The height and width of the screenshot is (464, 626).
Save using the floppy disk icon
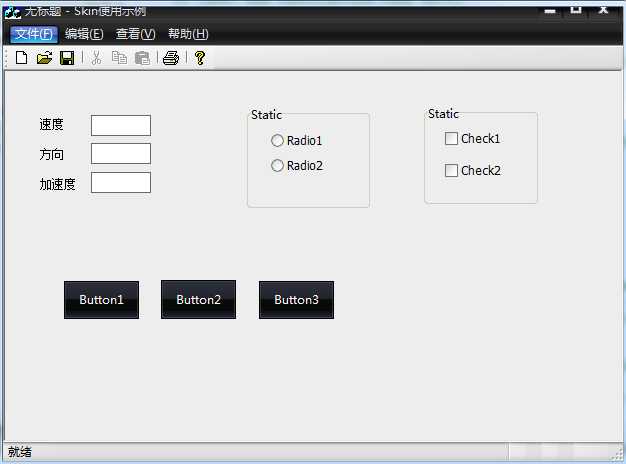click(67, 58)
